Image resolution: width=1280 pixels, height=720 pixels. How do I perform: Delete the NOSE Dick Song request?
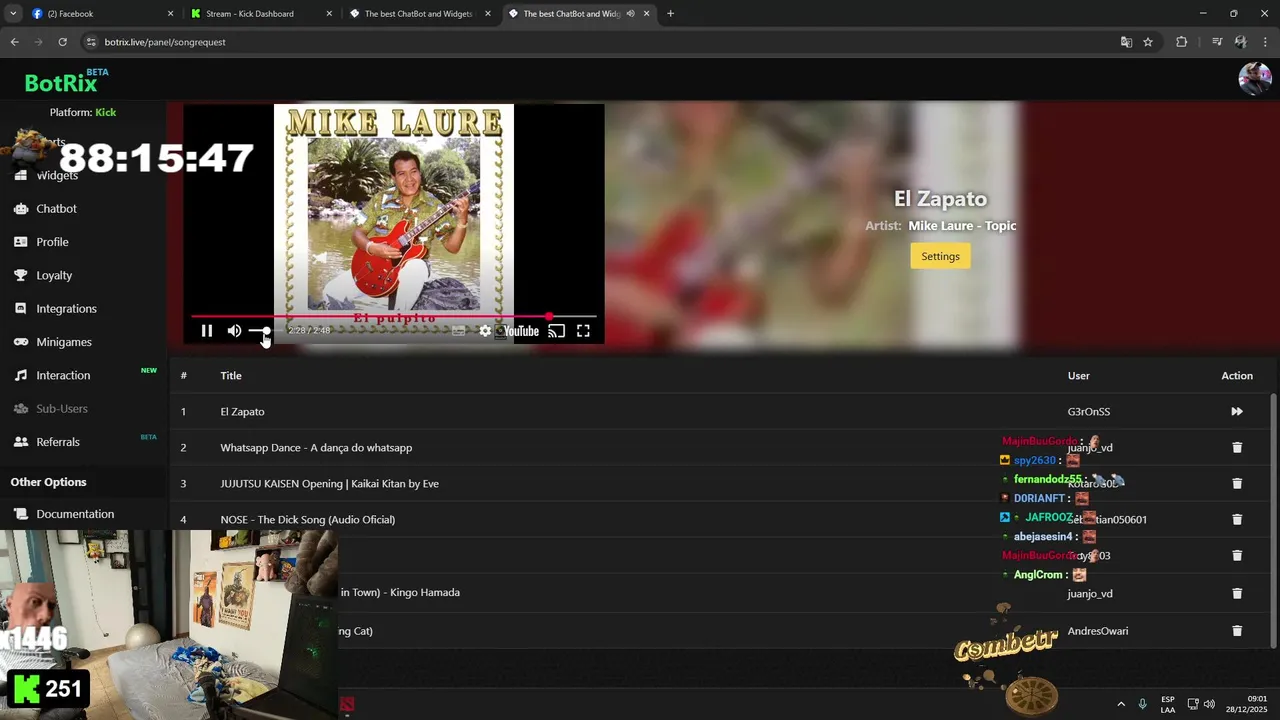point(1237,519)
